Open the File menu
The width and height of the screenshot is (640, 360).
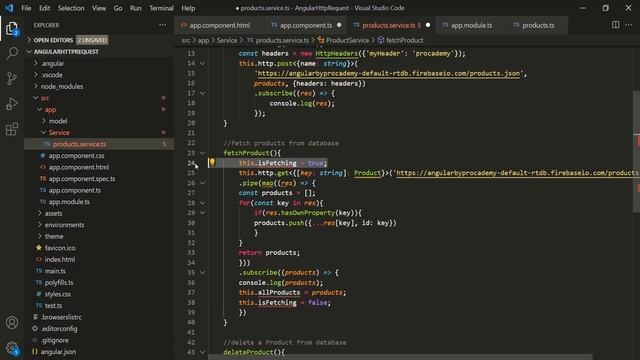[x=26, y=8]
